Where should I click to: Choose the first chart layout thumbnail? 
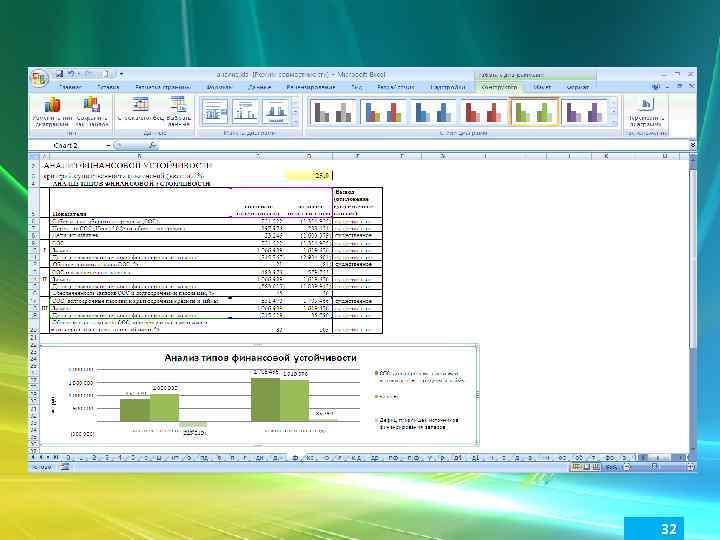point(214,112)
